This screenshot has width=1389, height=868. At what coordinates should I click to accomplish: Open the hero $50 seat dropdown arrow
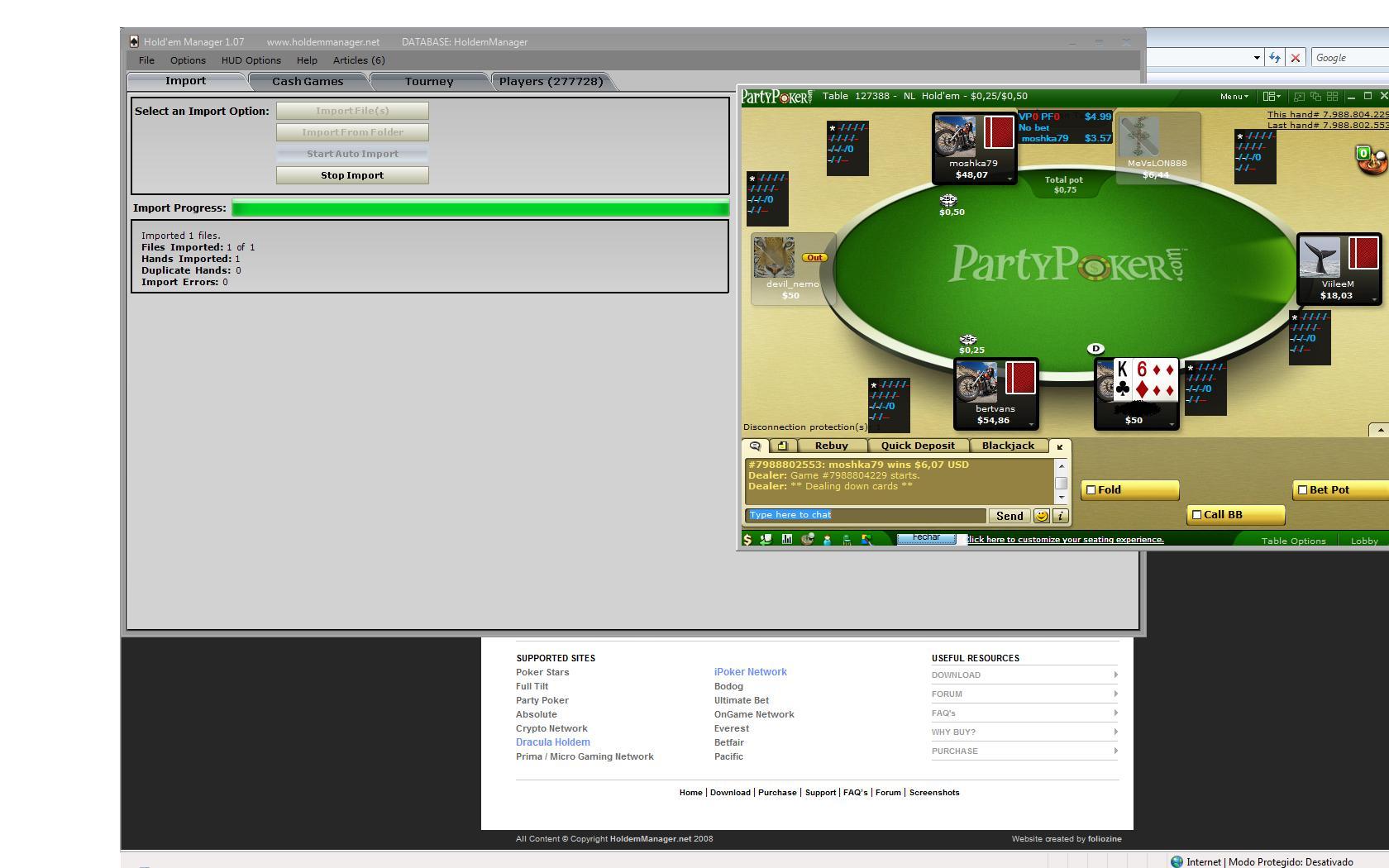(1172, 424)
